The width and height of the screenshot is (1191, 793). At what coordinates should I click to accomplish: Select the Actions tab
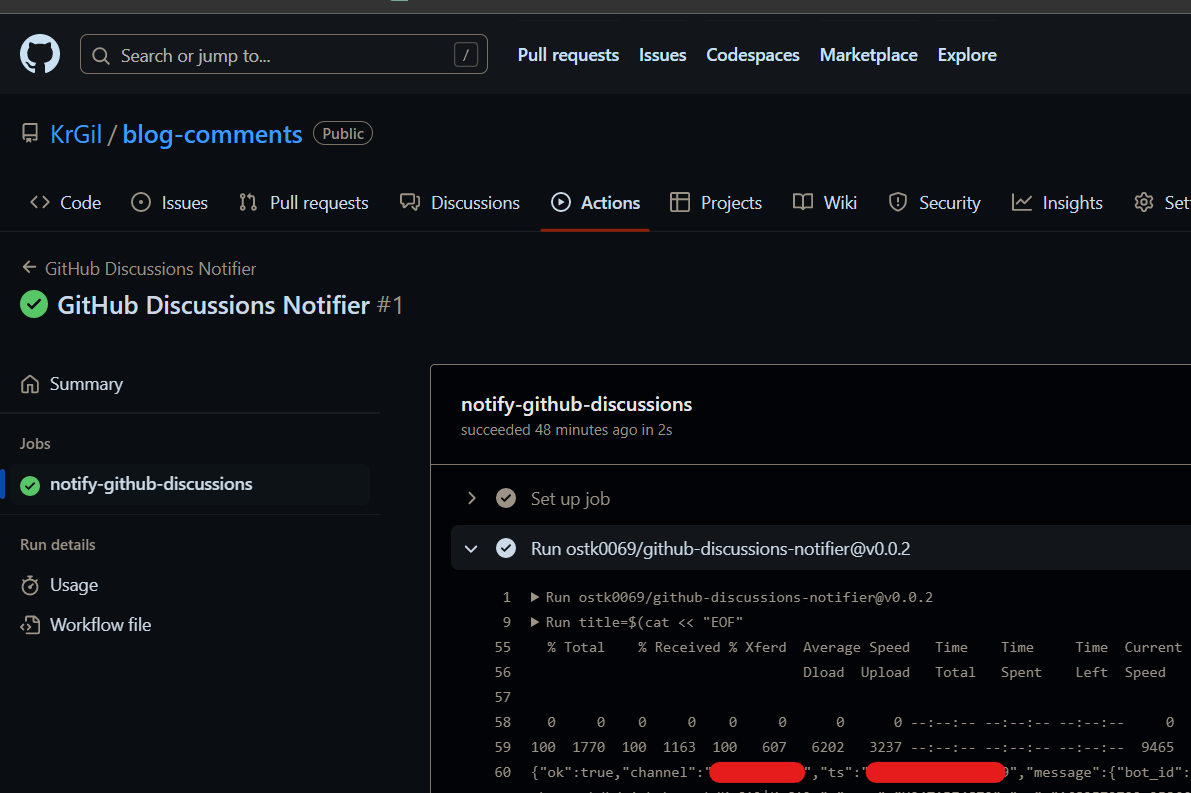click(x=595, y=203)
